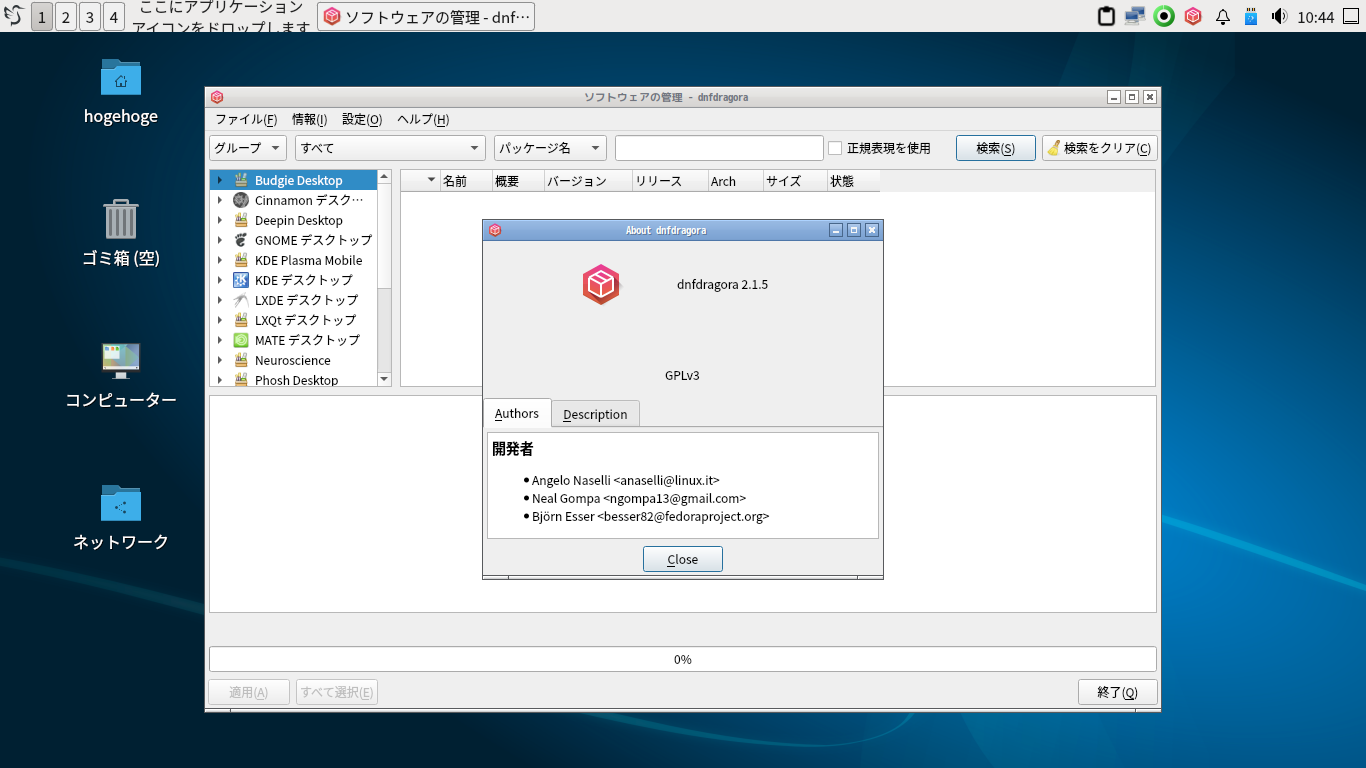Click the broom icon on 検索をクリア
This screenshot has width=1366, height=768.
click(x=1053, y=148)
